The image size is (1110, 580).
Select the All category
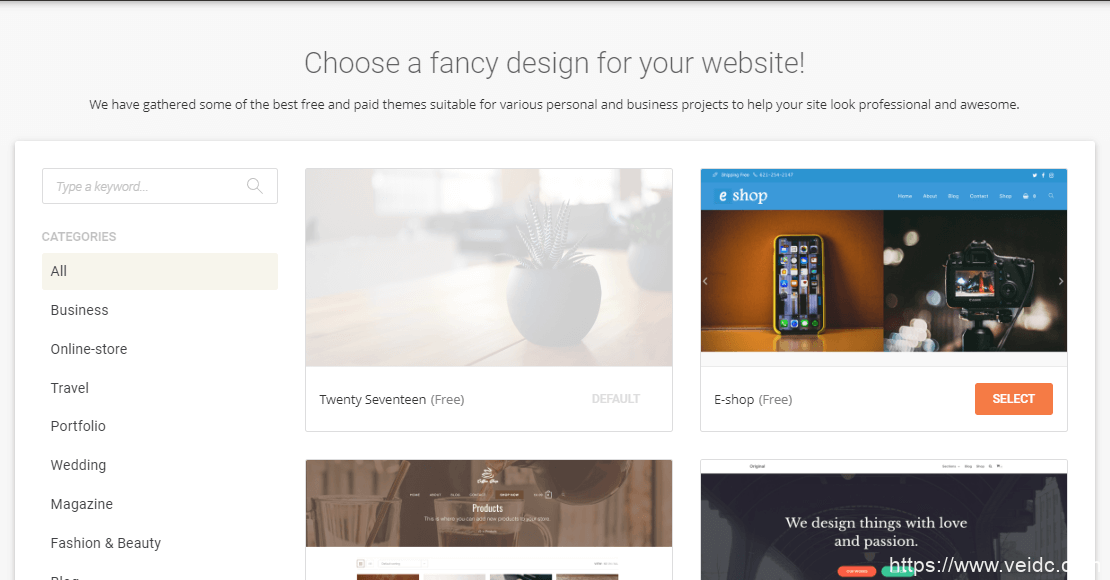tap(160, 271)
